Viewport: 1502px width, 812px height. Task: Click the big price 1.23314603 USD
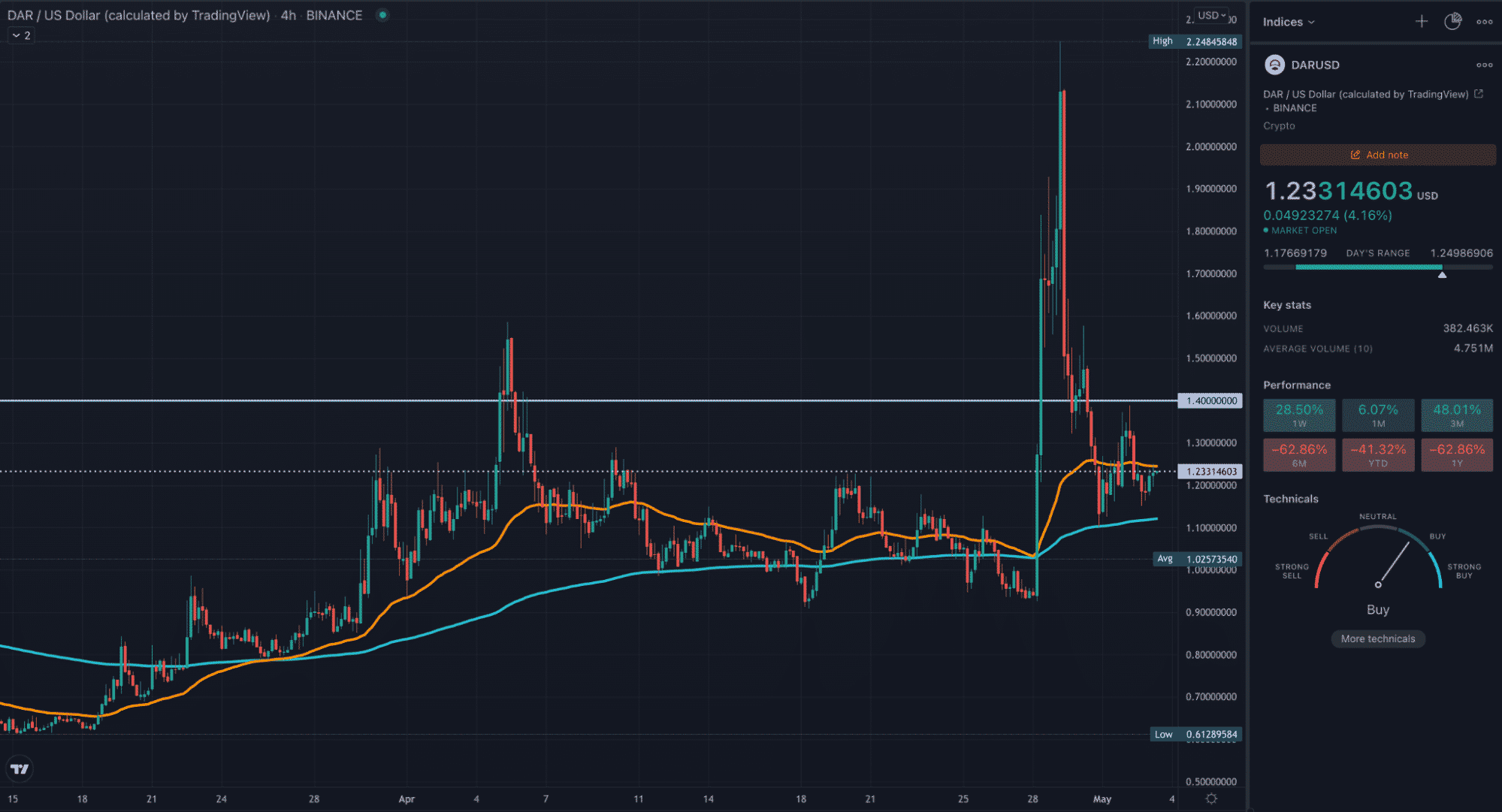(1350, 191)
